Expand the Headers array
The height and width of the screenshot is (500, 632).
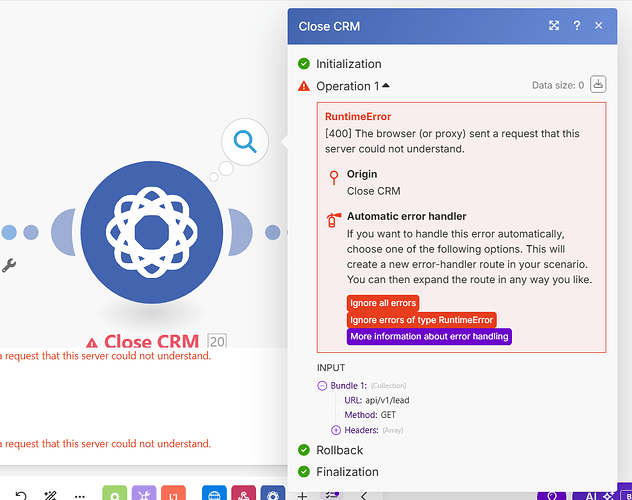(x=336, y=430)
